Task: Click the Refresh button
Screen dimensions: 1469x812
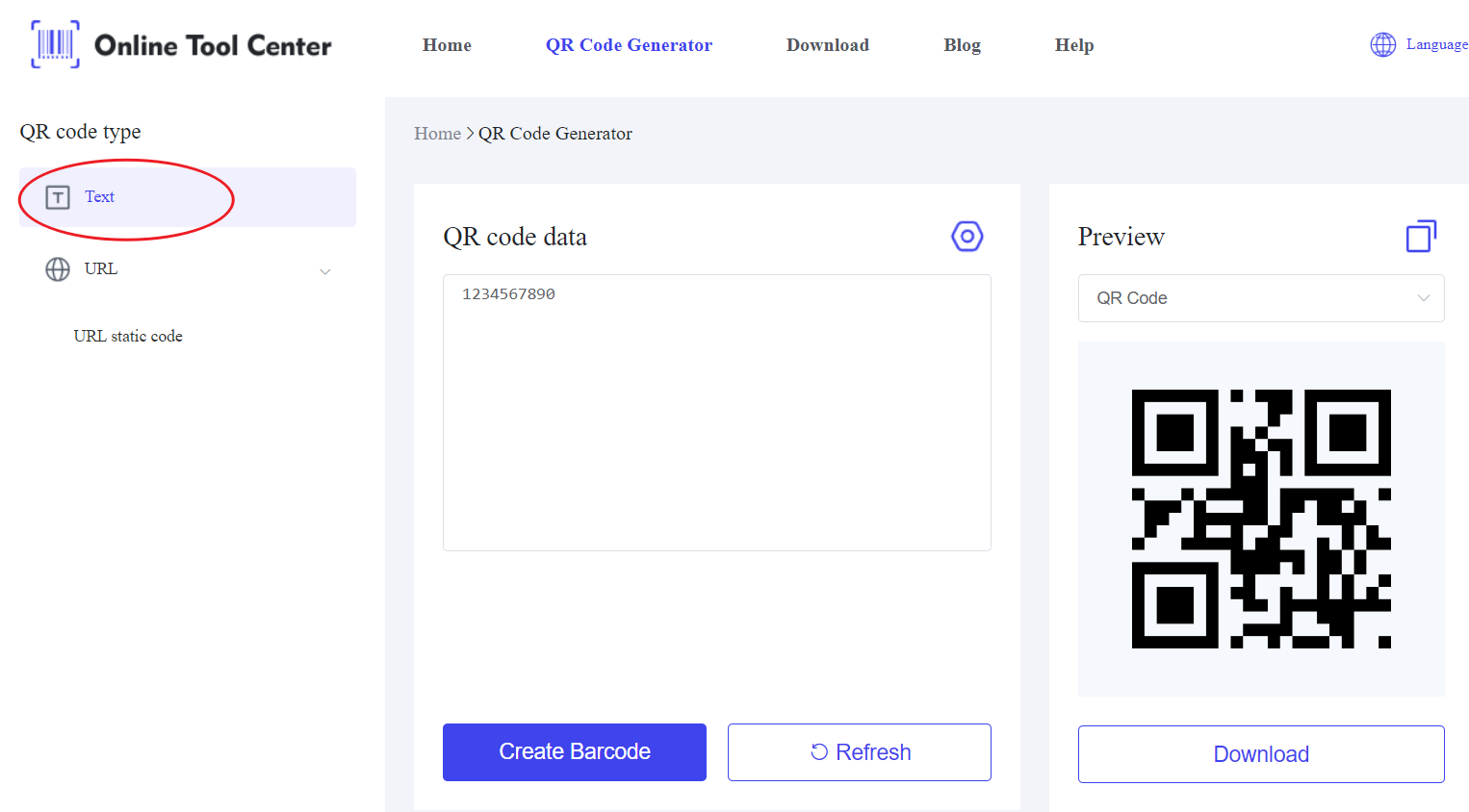Action: [860, 752]
